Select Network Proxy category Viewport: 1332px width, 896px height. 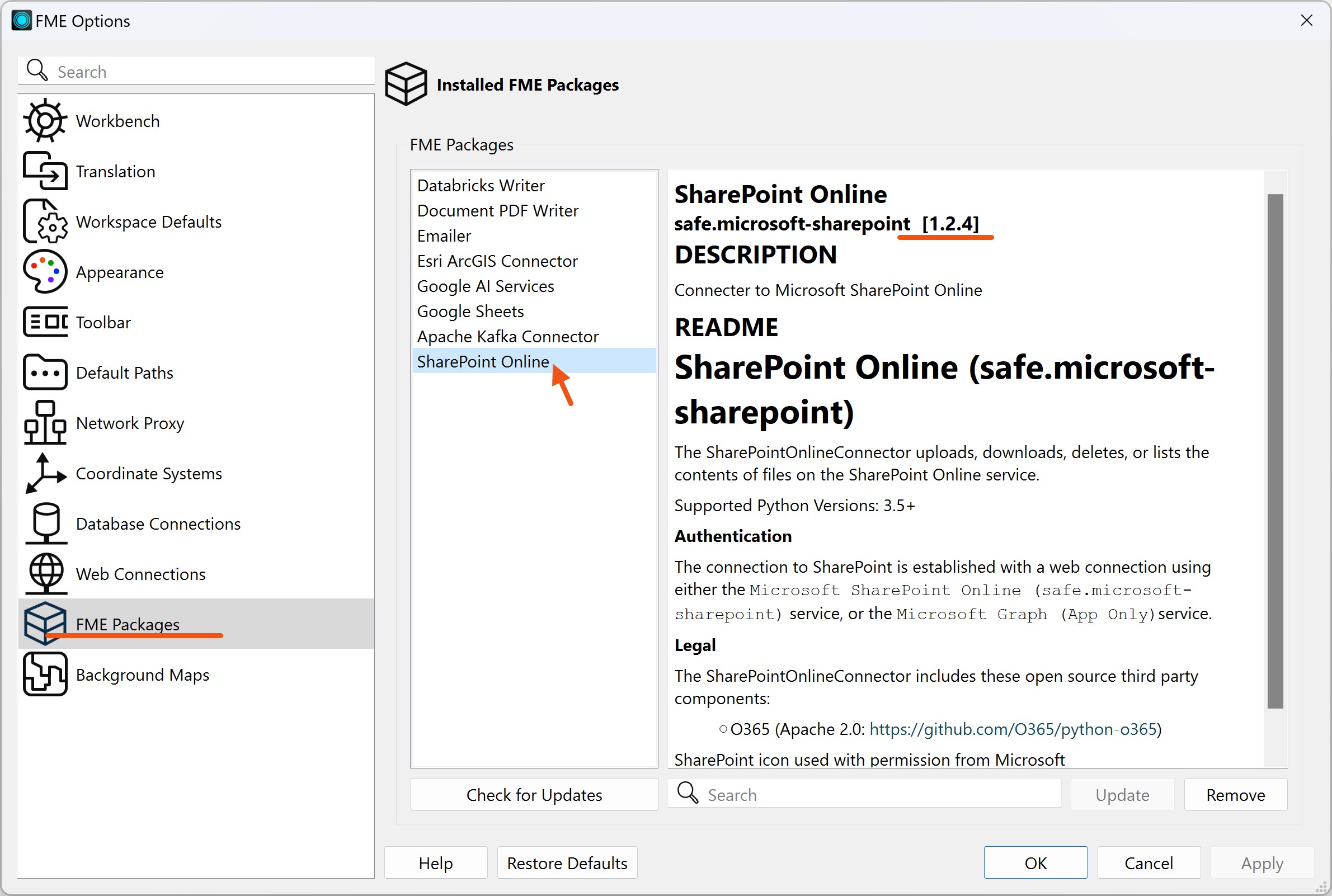pyautogui.click(x=196, y=422)
